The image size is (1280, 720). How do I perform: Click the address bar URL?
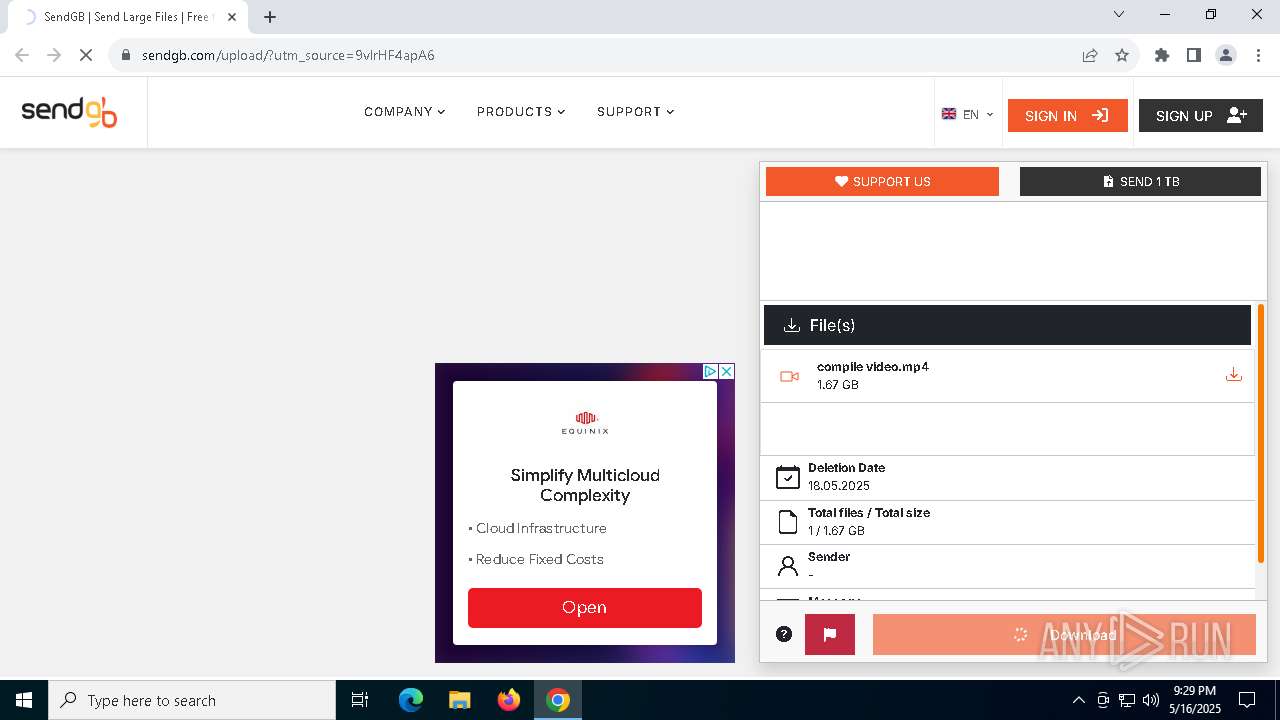[x=288, y=55]
